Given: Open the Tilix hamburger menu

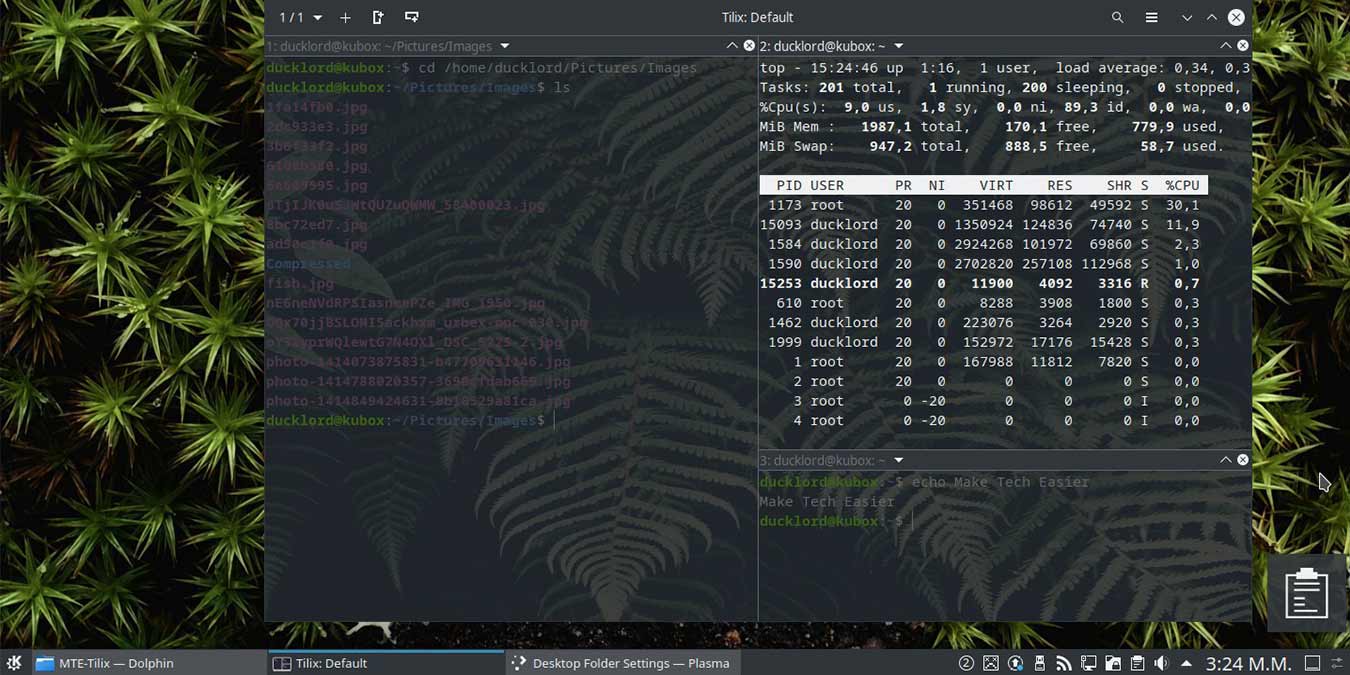Looking at the screenshot, I should click(1151, 17).
